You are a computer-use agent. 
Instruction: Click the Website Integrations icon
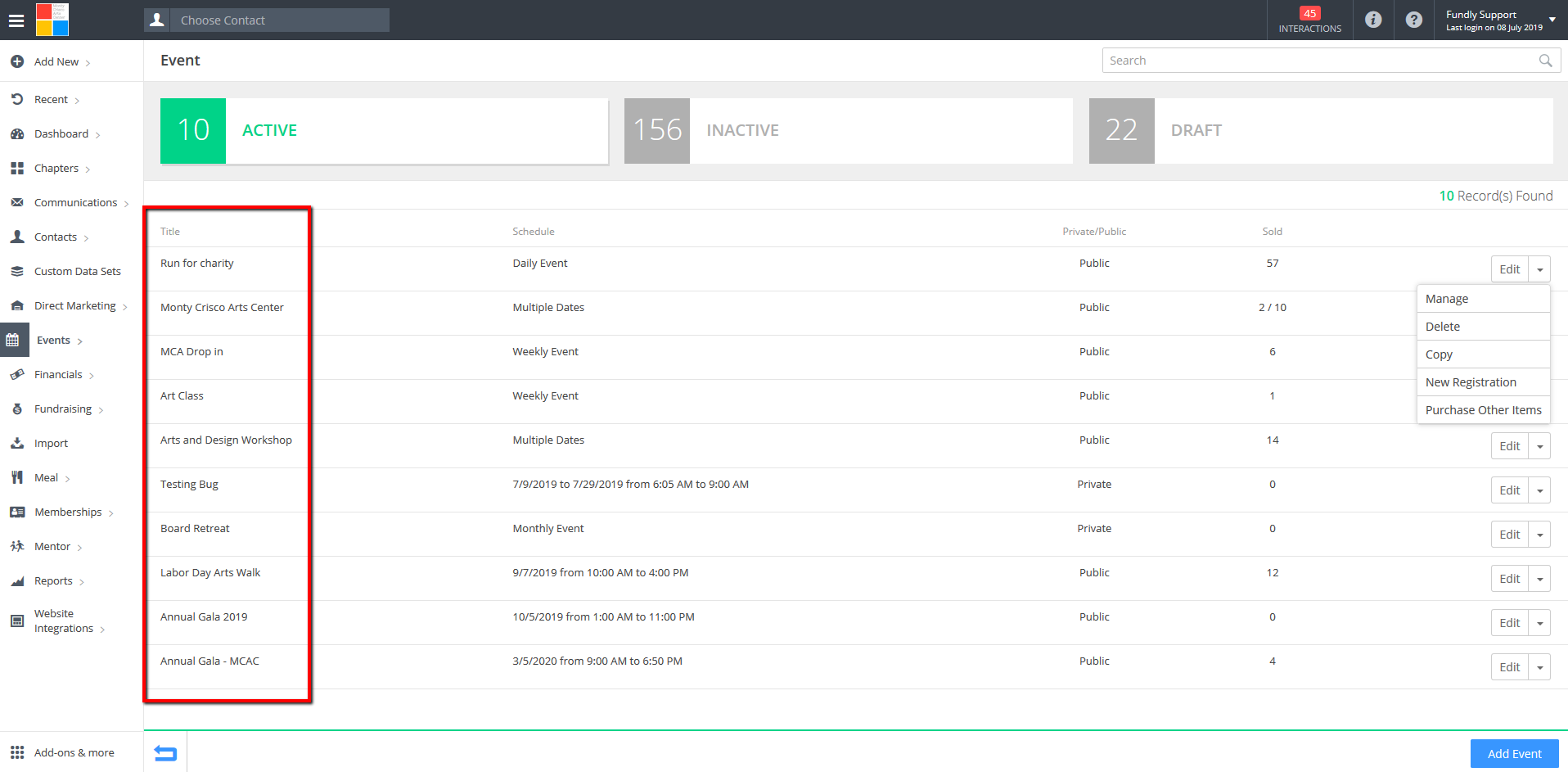(x=17, y=621)
